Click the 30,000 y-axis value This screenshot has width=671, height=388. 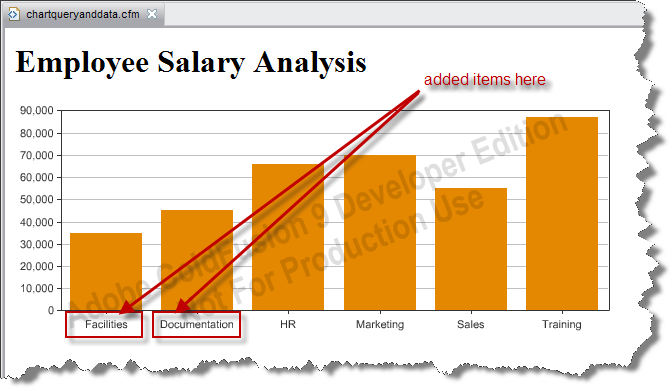37,244
